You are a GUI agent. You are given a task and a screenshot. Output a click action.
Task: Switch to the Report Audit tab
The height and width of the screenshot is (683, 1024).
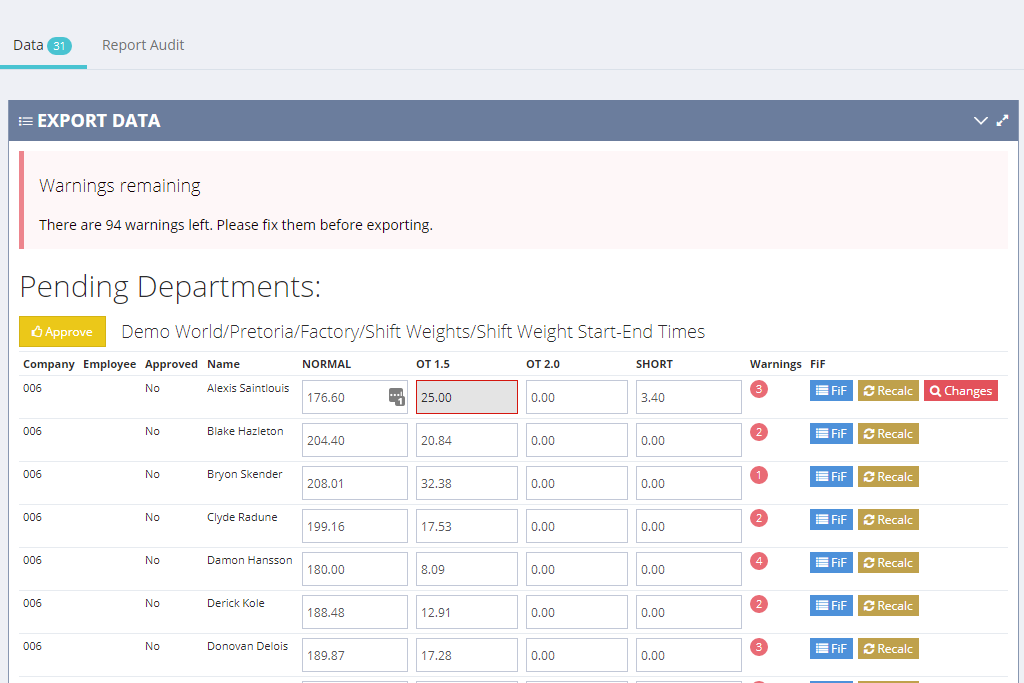pos(143,45)
